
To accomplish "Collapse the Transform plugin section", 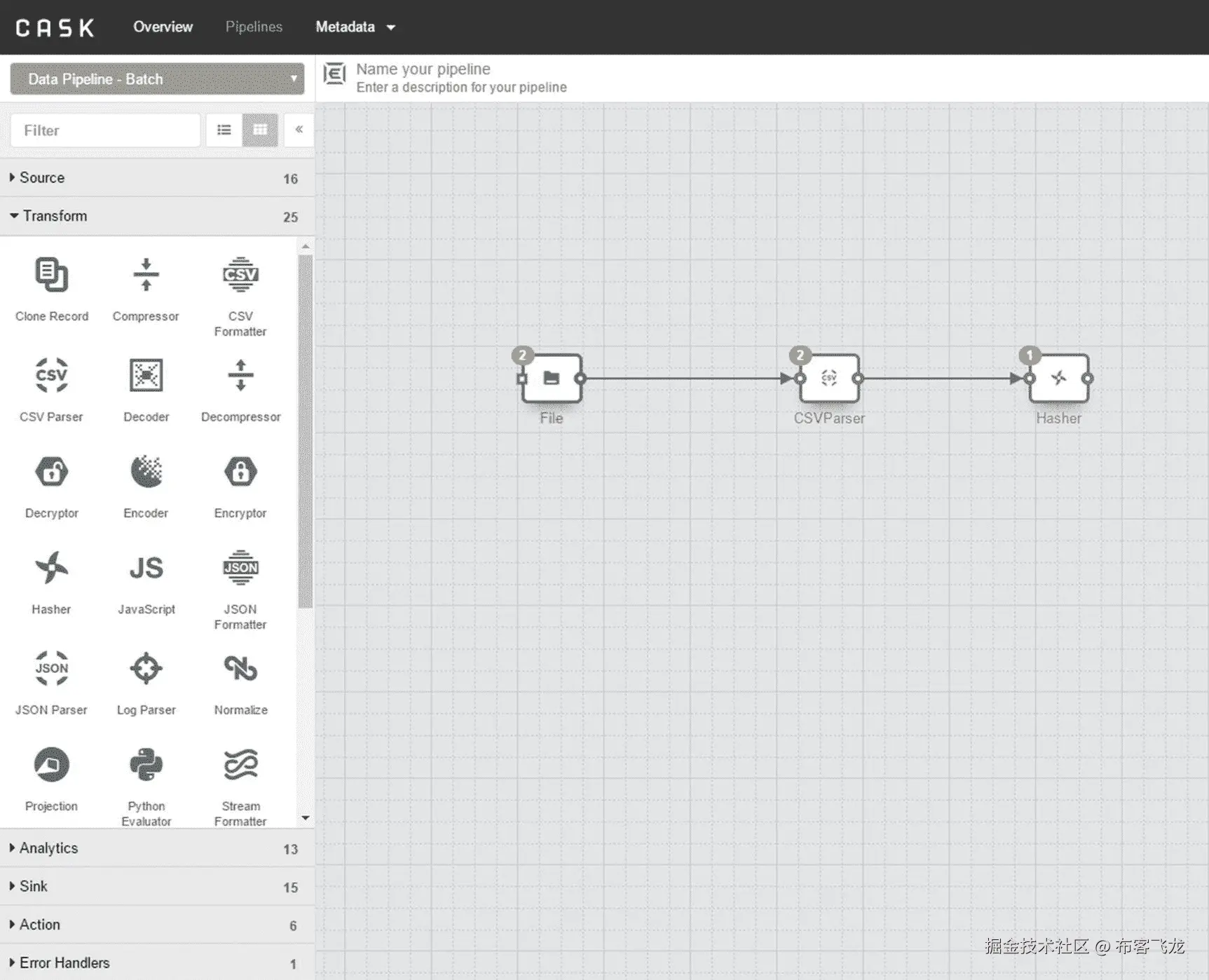I will coord(157,217).
